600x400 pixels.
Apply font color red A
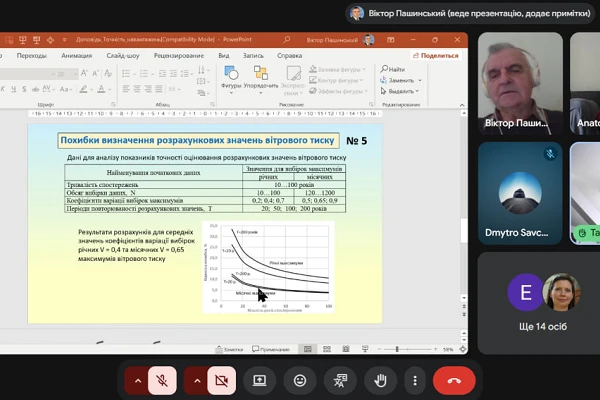[x=101, y=89]
